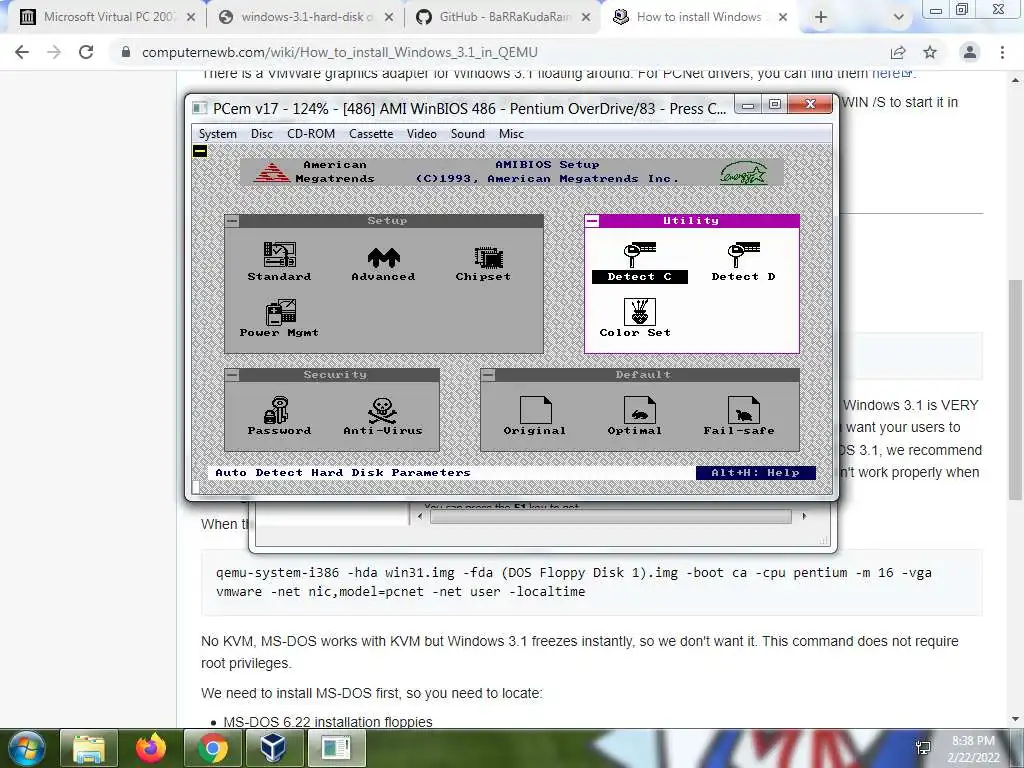Click horizontal scrollbar right arrow

[x=805, y=516]
